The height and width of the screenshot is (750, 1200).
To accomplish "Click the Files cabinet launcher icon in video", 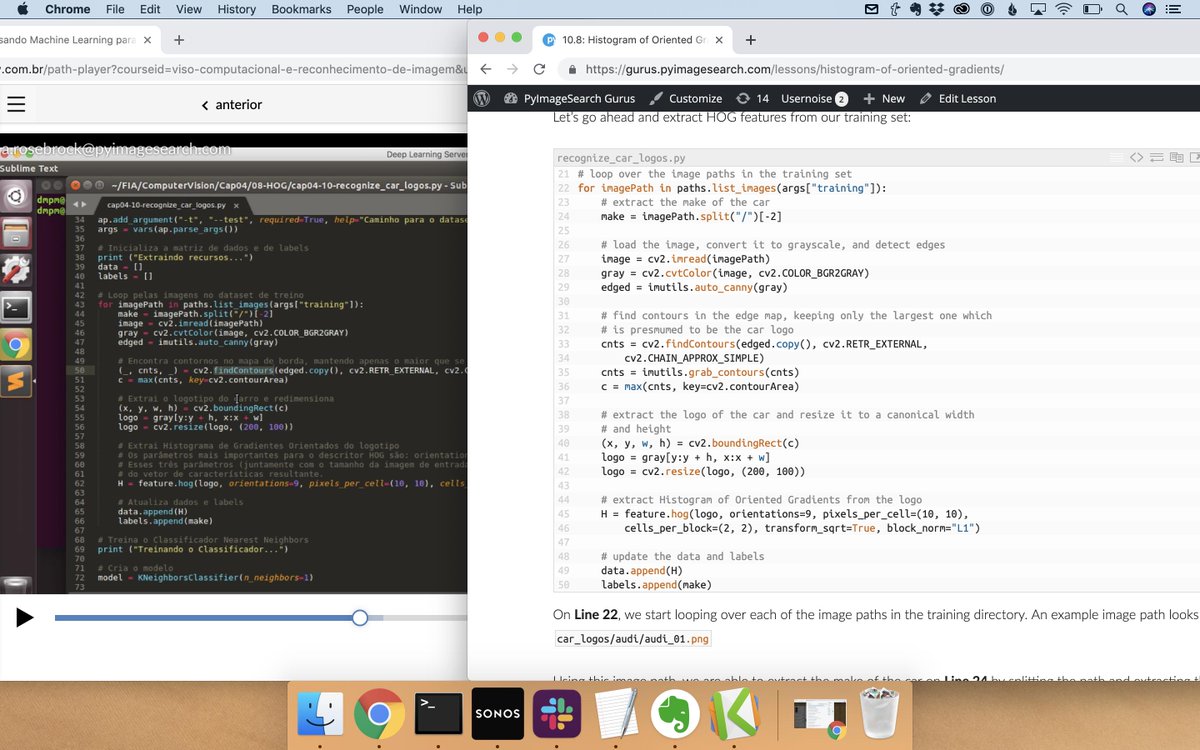I will pyautogui.click(x=16, y=235).
